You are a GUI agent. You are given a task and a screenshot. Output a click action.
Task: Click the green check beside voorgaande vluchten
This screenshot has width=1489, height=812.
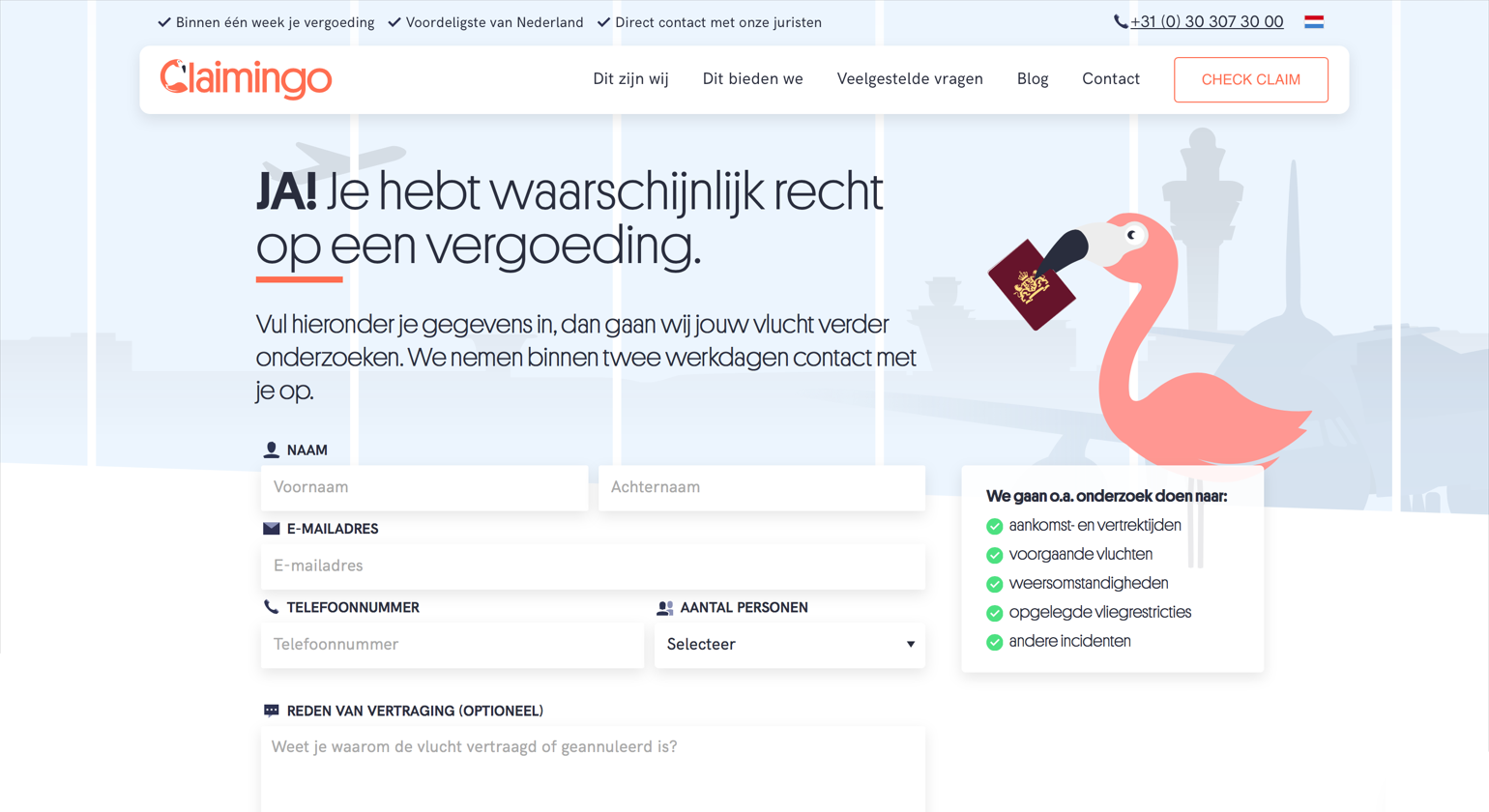point(994,555)
